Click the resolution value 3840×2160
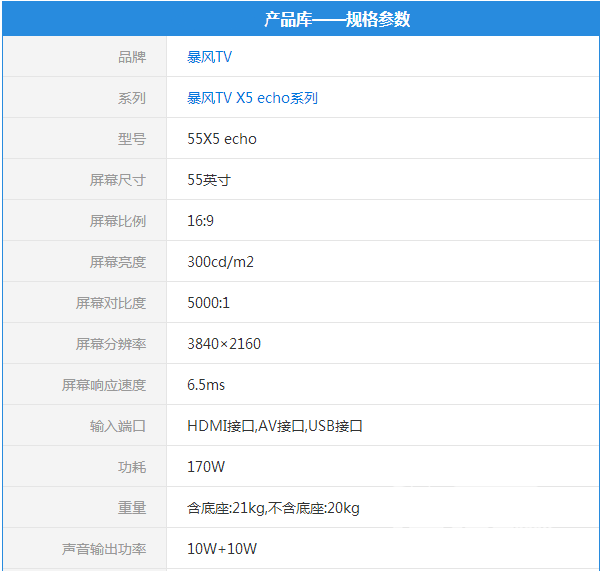Image resolution: width=601 pixels, height=571 pixels. [224, 344]
